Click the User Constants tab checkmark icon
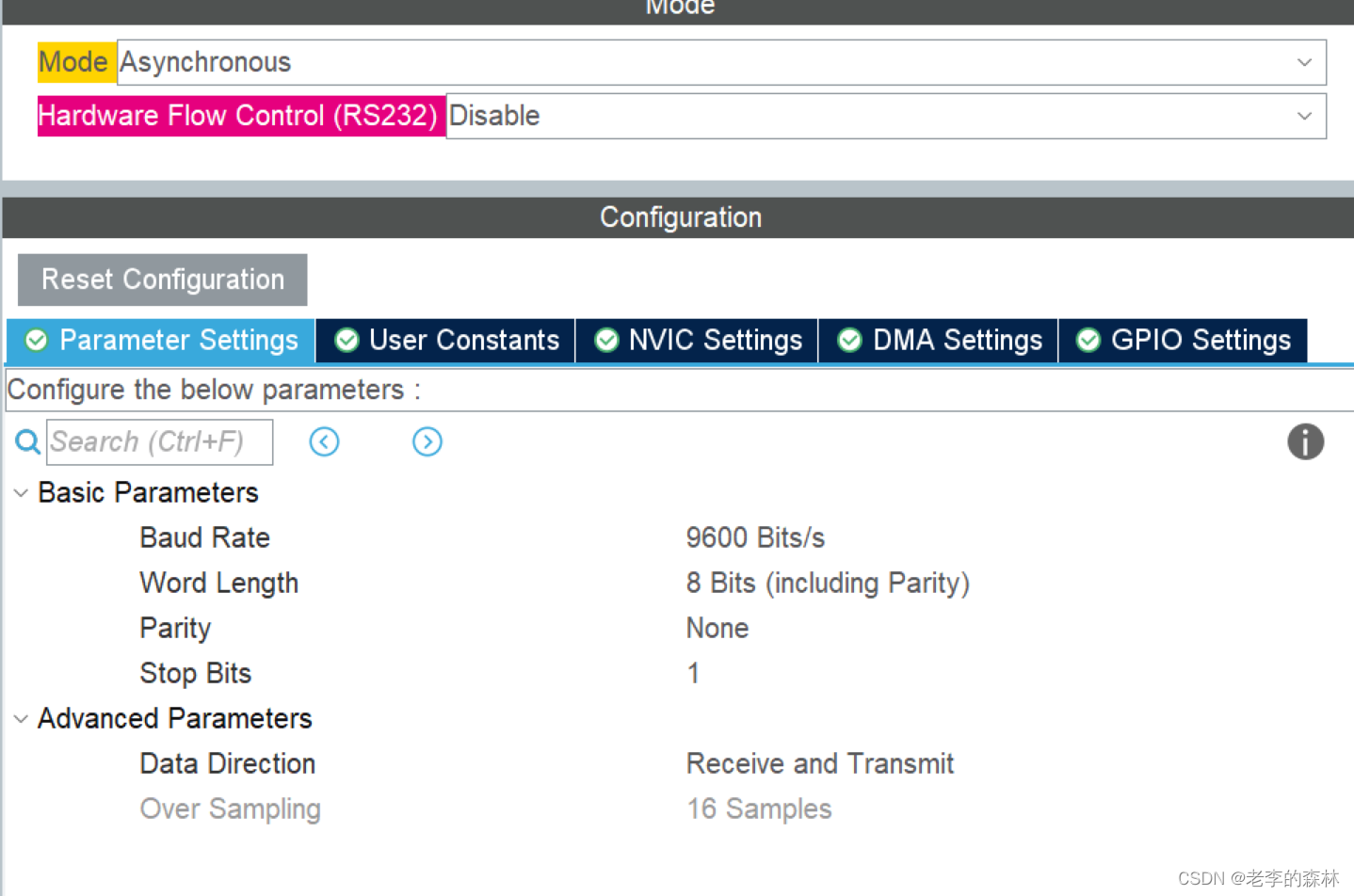This screenshot has height=896, width=1354. (347, 340)
